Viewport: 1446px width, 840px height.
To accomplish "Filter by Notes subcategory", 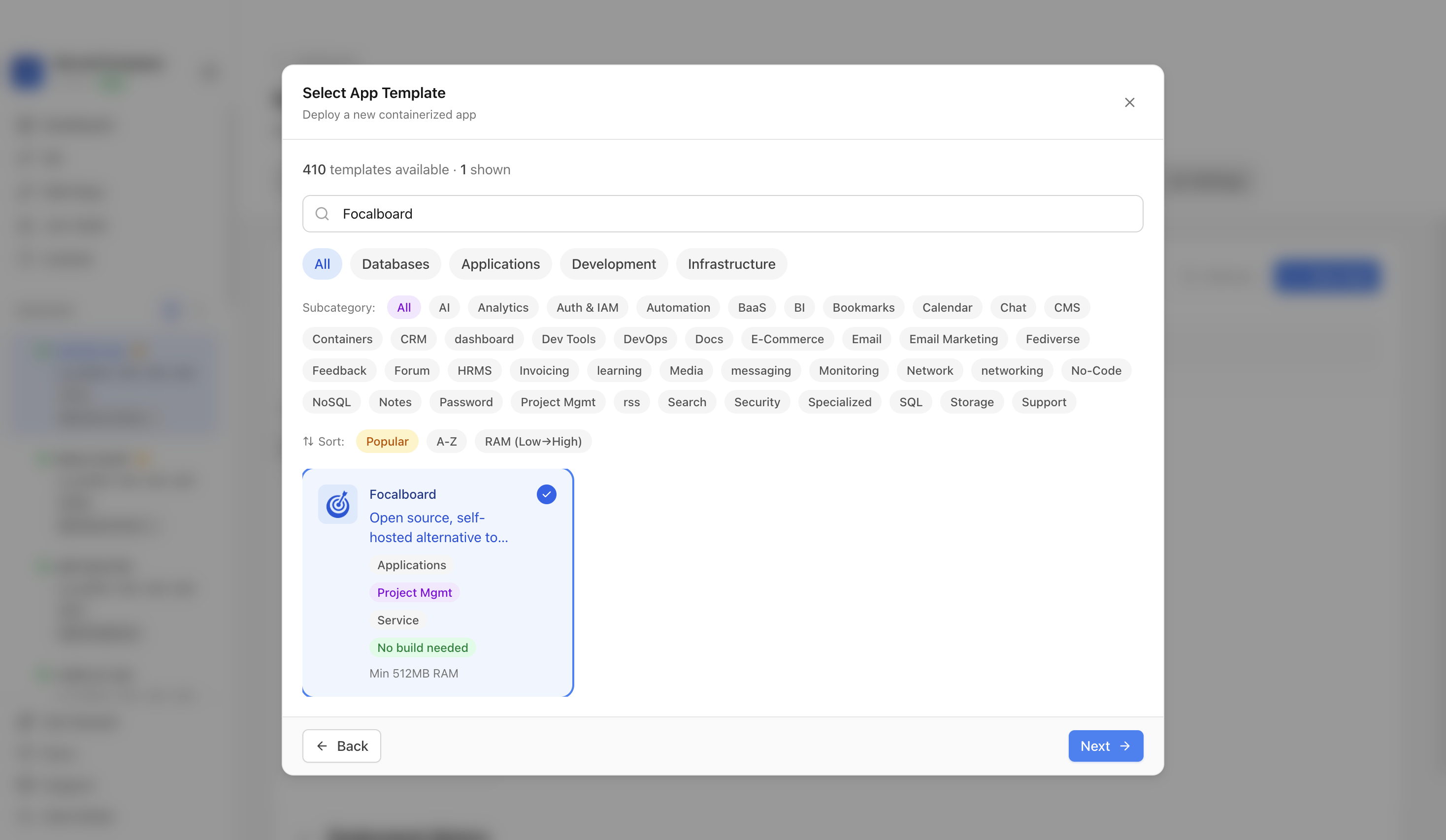I will pyautogui.click(x=395, y=402).
